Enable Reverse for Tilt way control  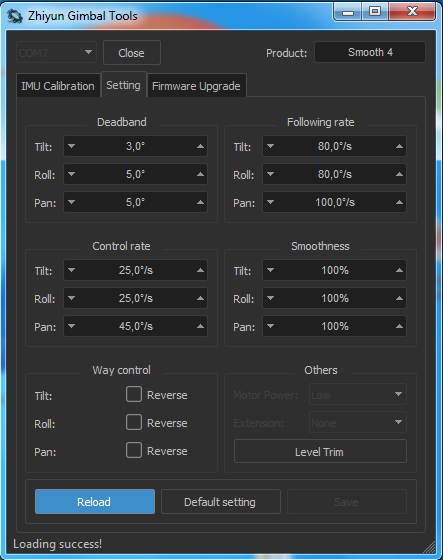pos(134,394)
